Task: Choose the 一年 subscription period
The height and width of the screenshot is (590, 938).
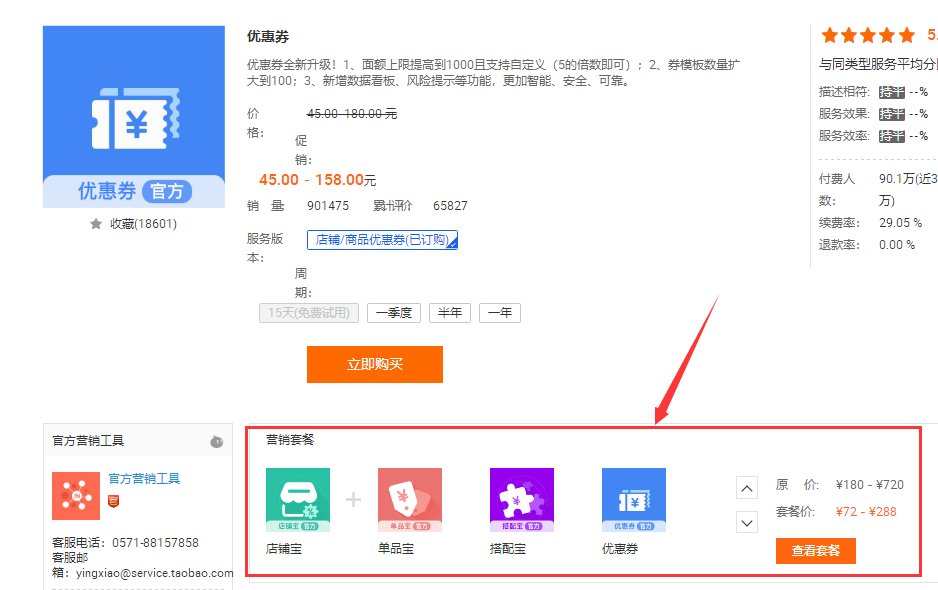Action: [x=499, y=312]
